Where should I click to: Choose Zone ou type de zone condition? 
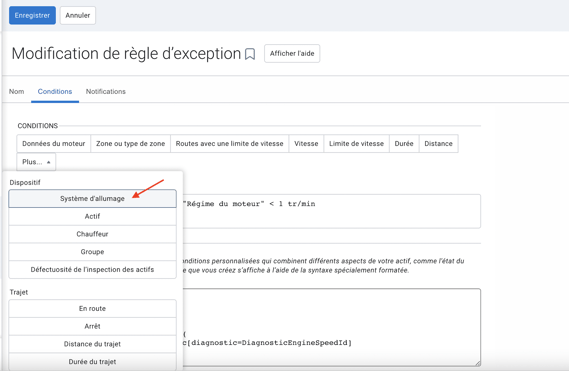[131, 143]
